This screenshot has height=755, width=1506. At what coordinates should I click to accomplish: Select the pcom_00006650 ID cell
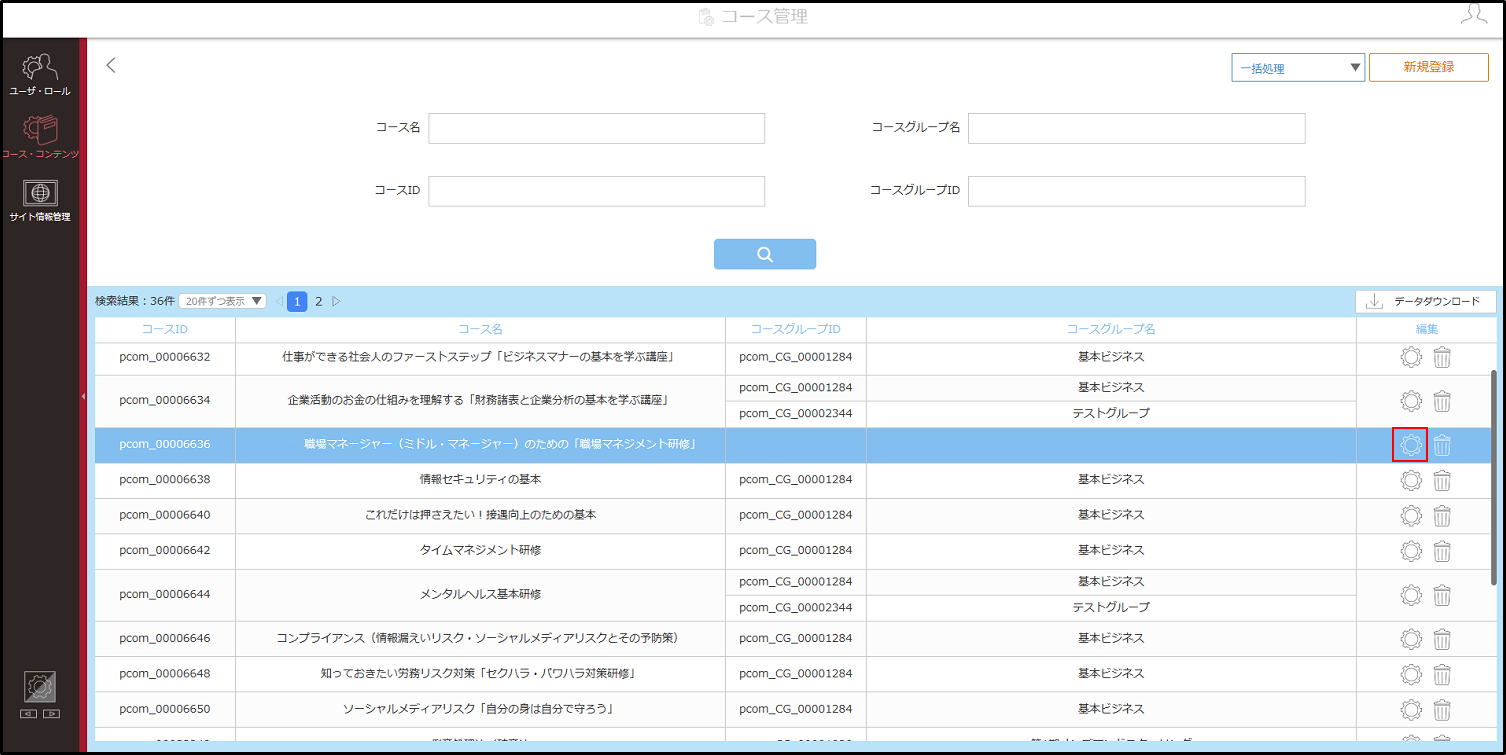[x=165, y=709]
